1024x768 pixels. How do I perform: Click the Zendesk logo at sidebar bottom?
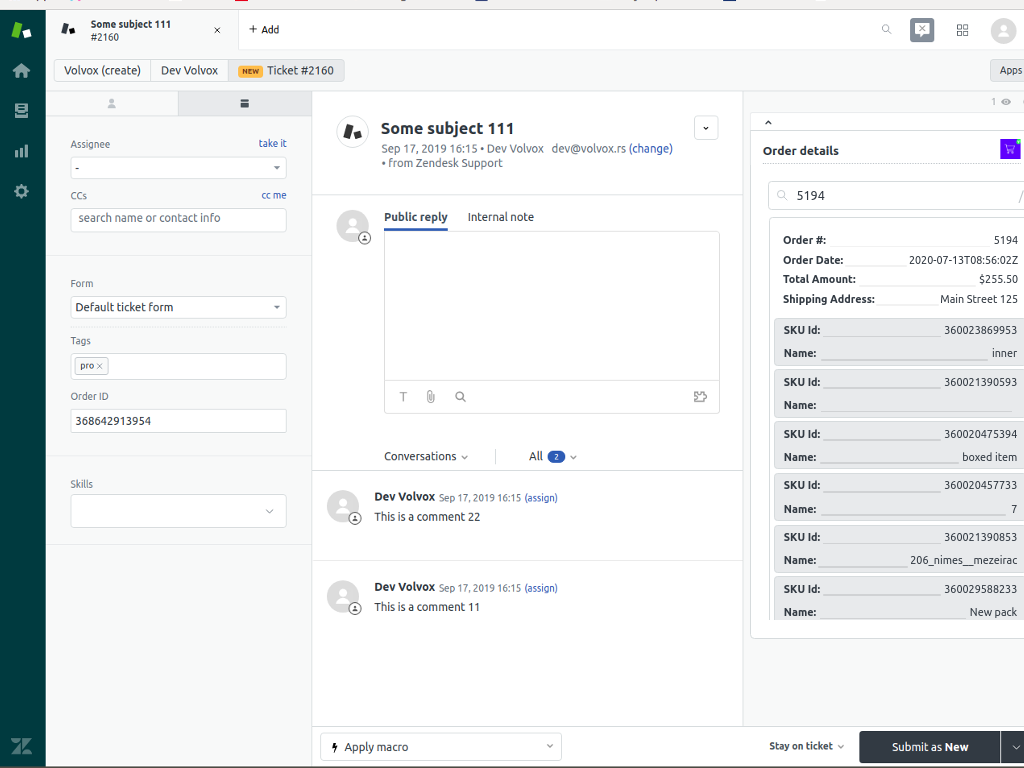tap(22, 746)
